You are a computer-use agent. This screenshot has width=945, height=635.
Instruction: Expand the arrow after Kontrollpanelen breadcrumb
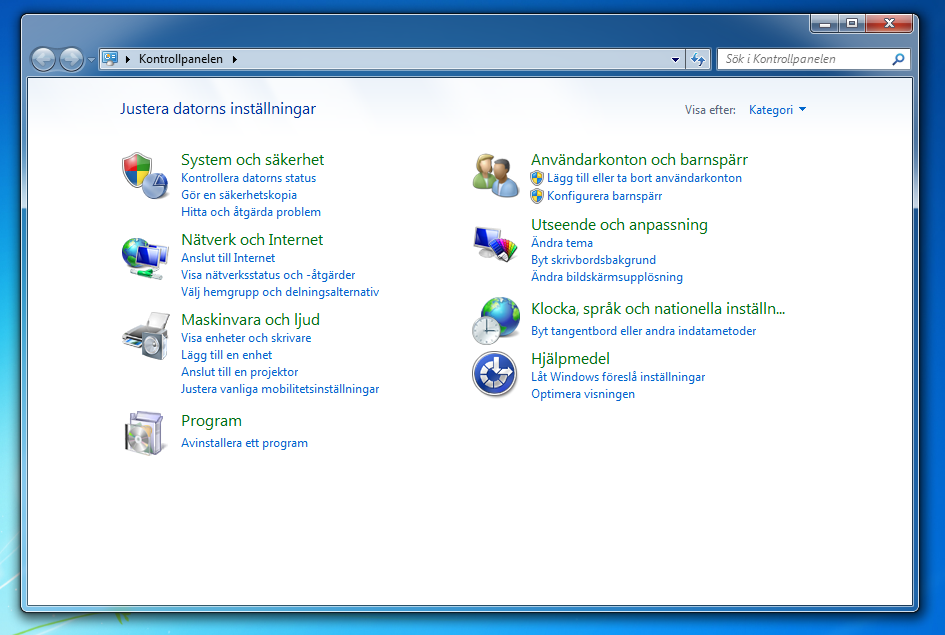[235, 60]
